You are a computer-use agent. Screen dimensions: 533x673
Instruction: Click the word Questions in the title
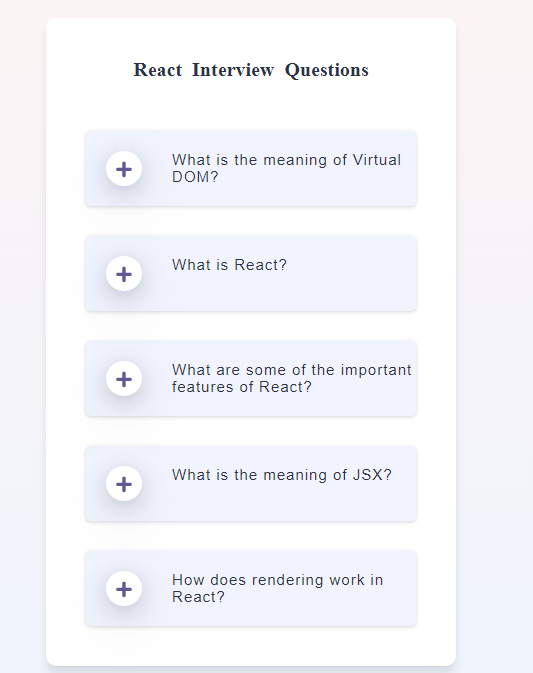[327, 70]
